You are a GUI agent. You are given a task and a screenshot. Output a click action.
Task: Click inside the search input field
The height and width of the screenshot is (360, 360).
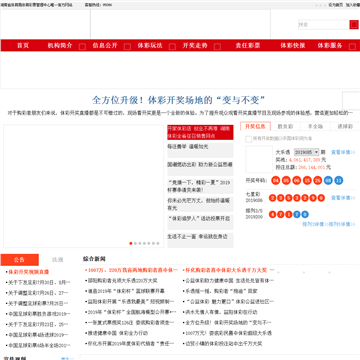[x=324, y=25]
